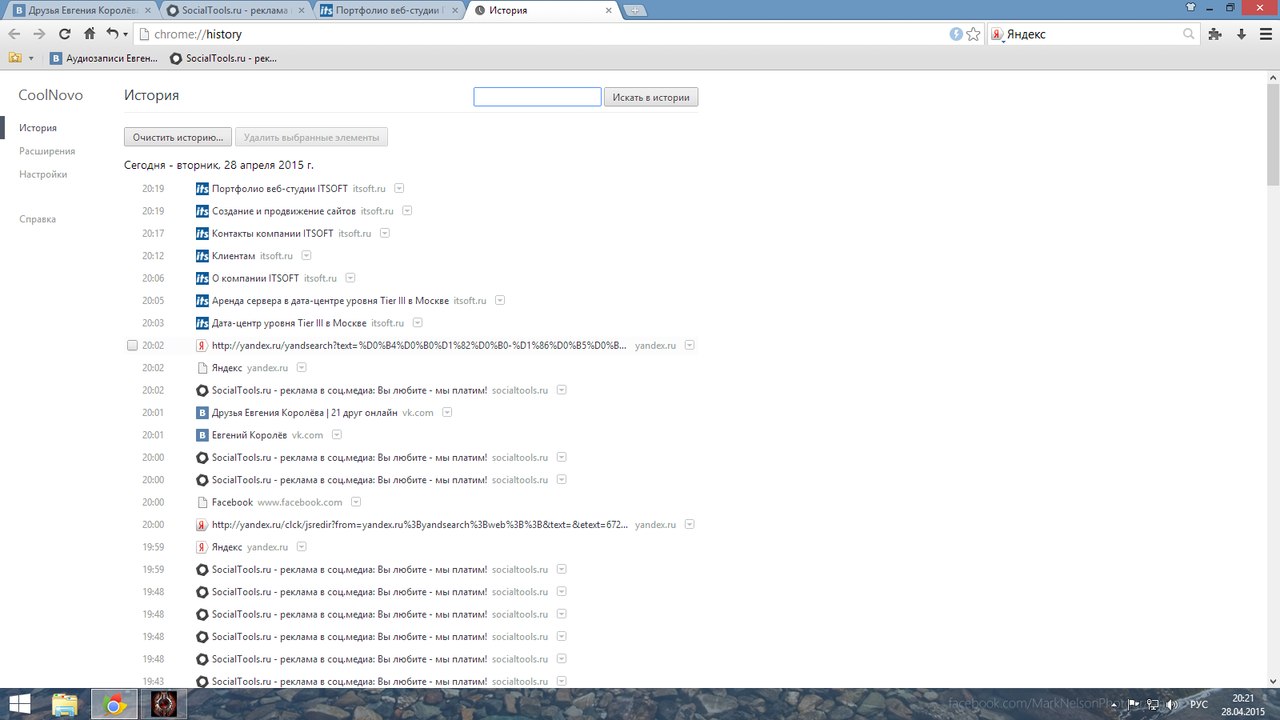Open the SocialTools.ru bookmark on bookmarks bar
The height and width of the screenshot is (720, 1280).
(223, 58)
